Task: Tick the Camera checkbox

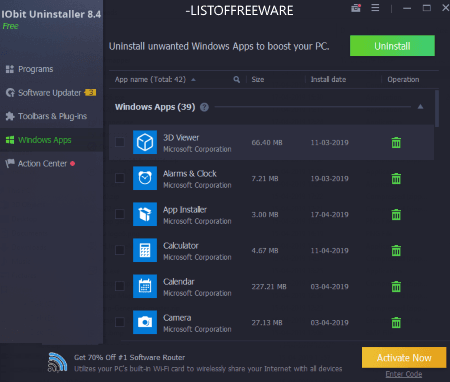Action: pos(120,322)
